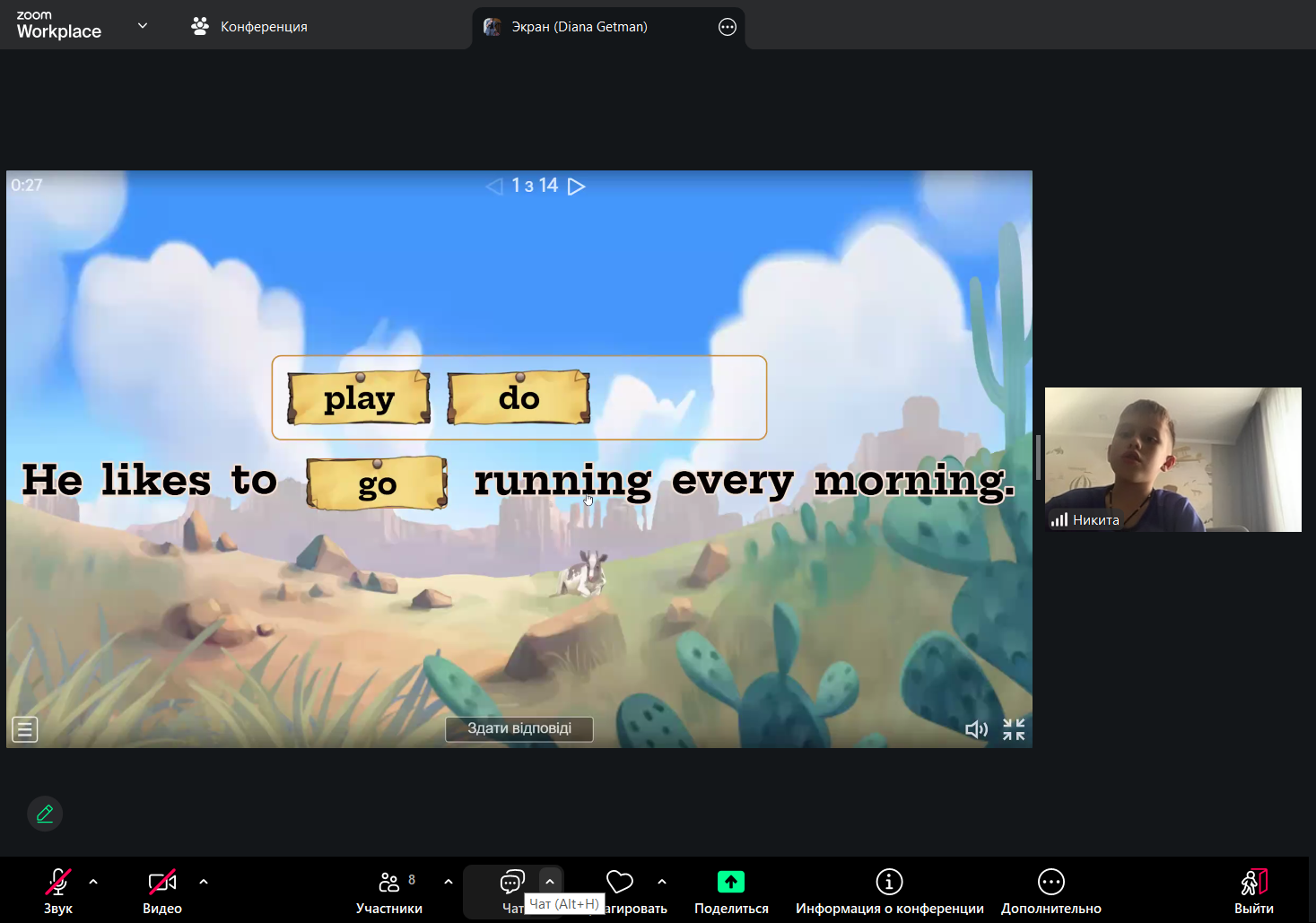This screenshot has width=1316, height=923.
Task: Open the quiz hamburger menu icon
Action: [x=25, y=730]
